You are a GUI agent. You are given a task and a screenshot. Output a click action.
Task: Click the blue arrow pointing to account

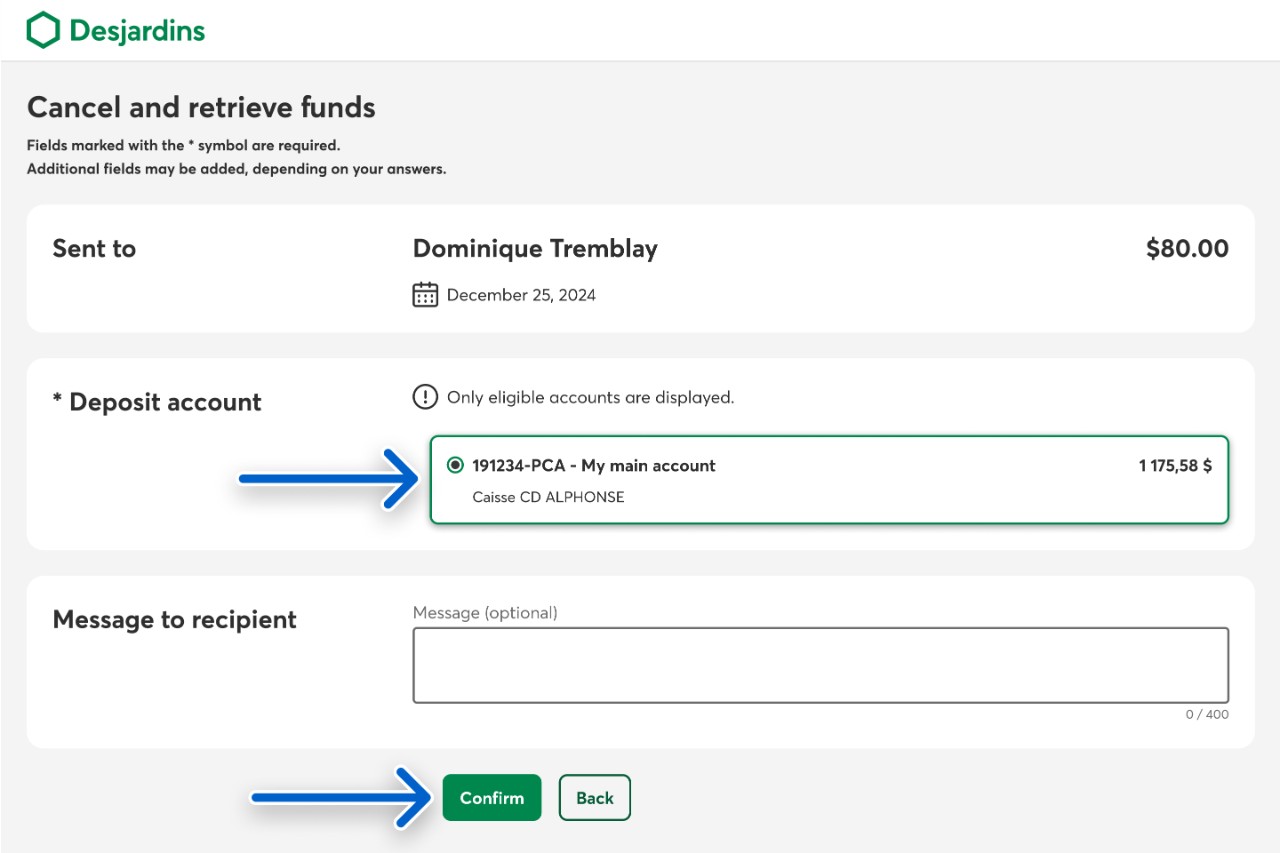click(330, 479)
